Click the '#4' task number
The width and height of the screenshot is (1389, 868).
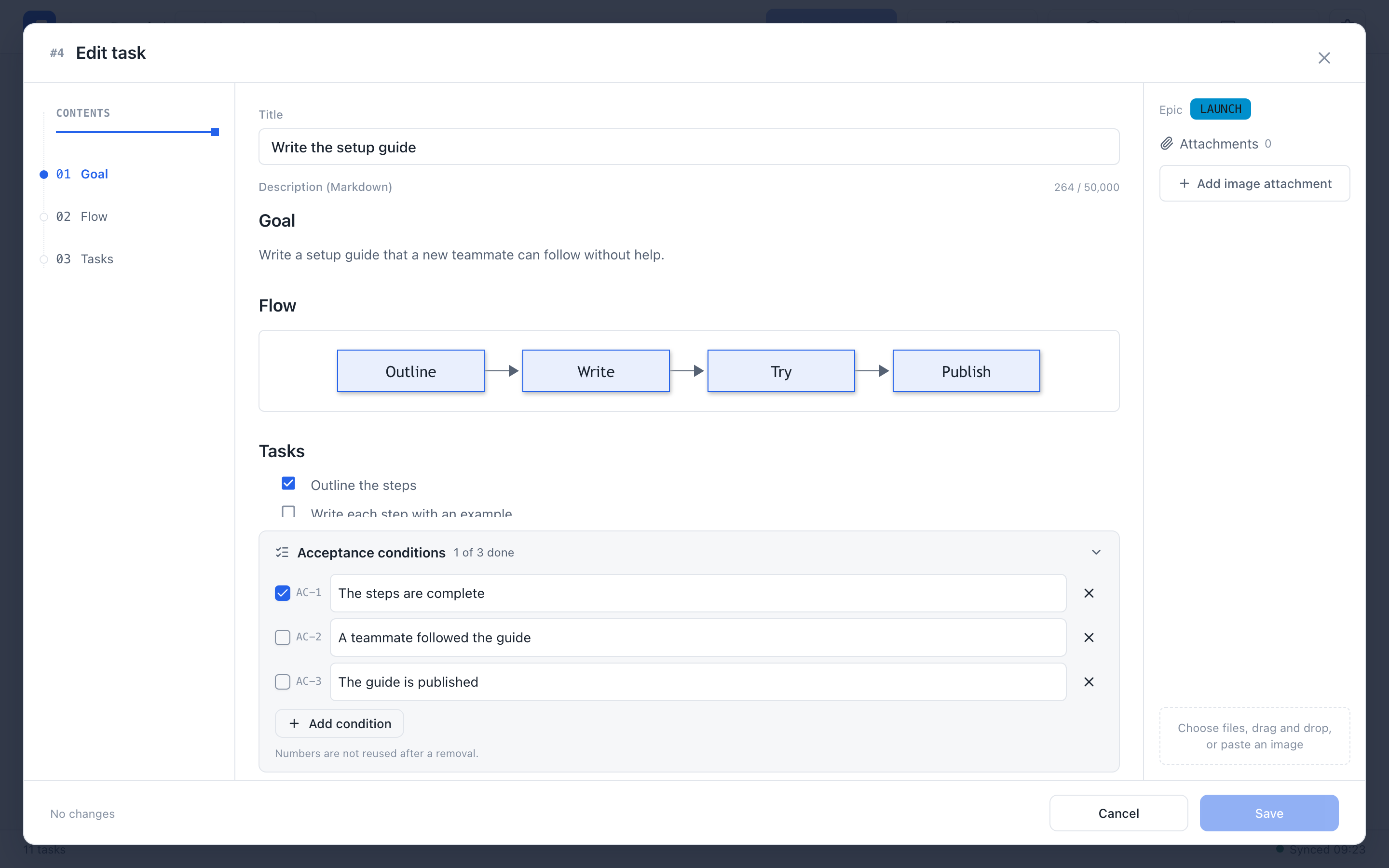click(x=57, y=53)
